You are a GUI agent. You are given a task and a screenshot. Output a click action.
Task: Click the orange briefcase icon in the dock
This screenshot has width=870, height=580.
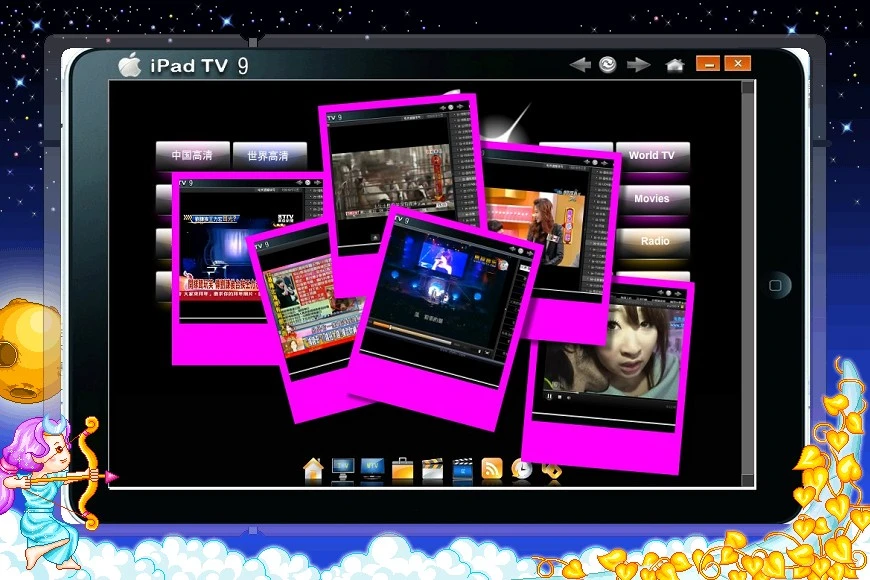(402, 470)
